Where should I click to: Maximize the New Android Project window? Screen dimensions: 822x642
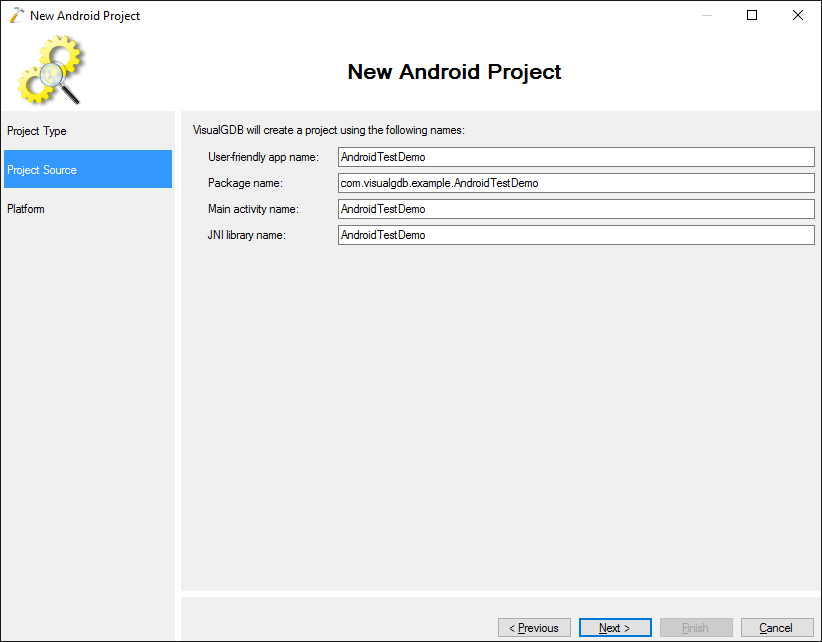[x=752, y=15]
